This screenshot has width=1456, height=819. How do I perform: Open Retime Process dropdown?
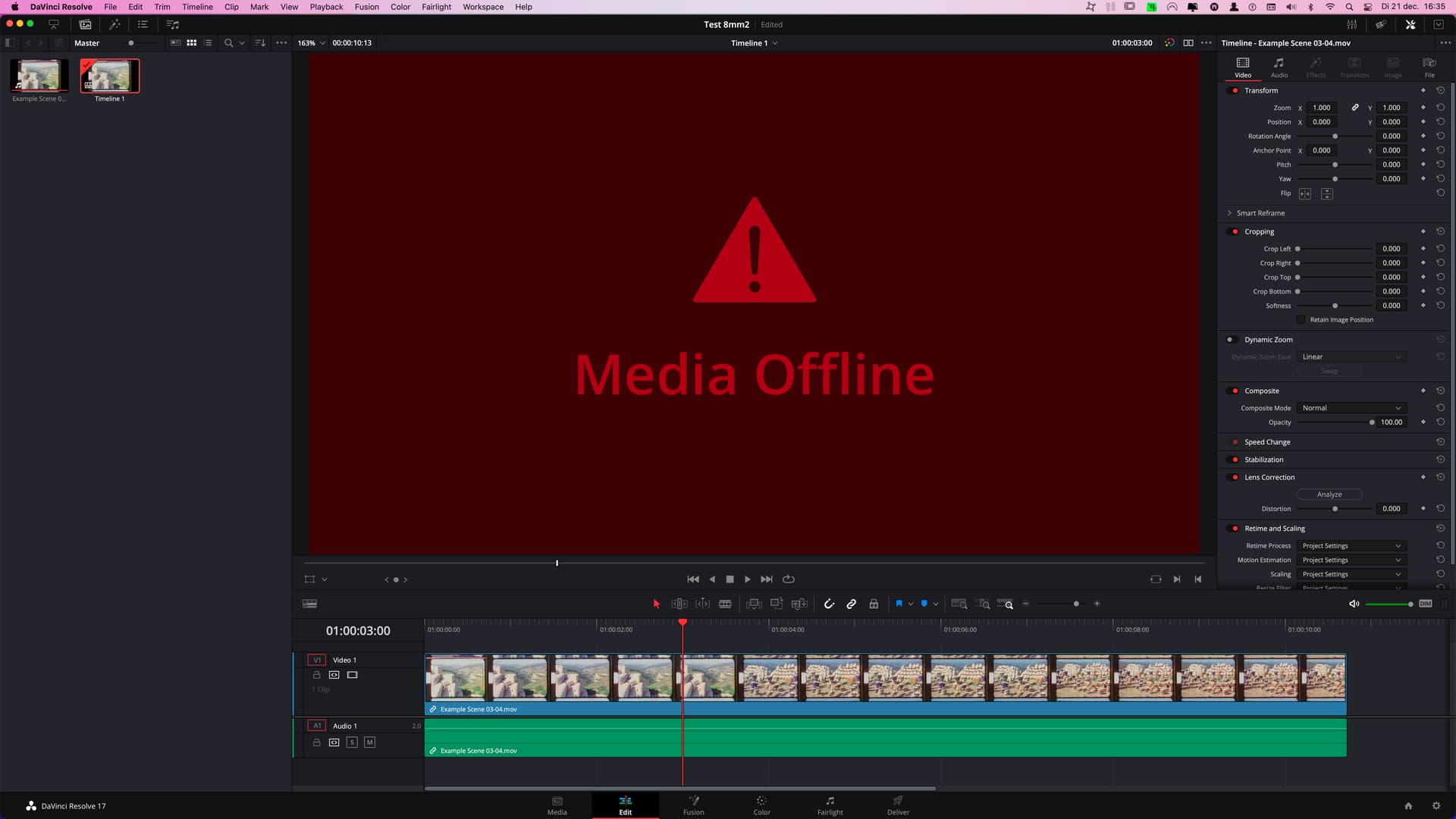click(1351, 546)
